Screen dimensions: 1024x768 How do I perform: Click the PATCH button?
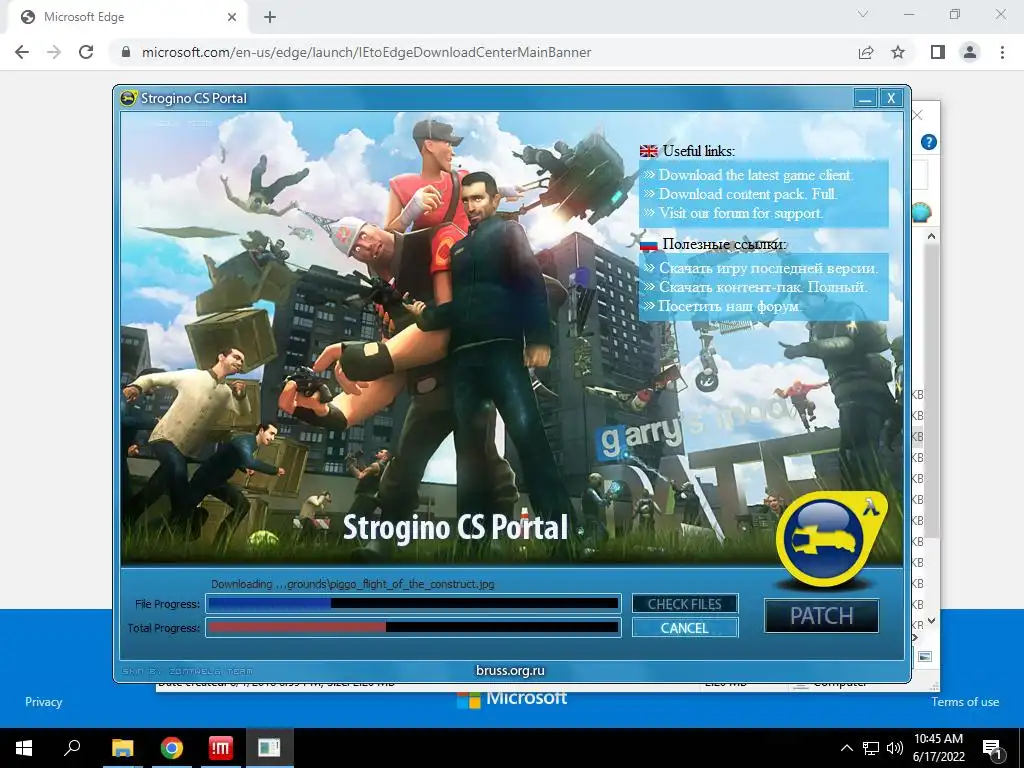click(x=822, y=615)
